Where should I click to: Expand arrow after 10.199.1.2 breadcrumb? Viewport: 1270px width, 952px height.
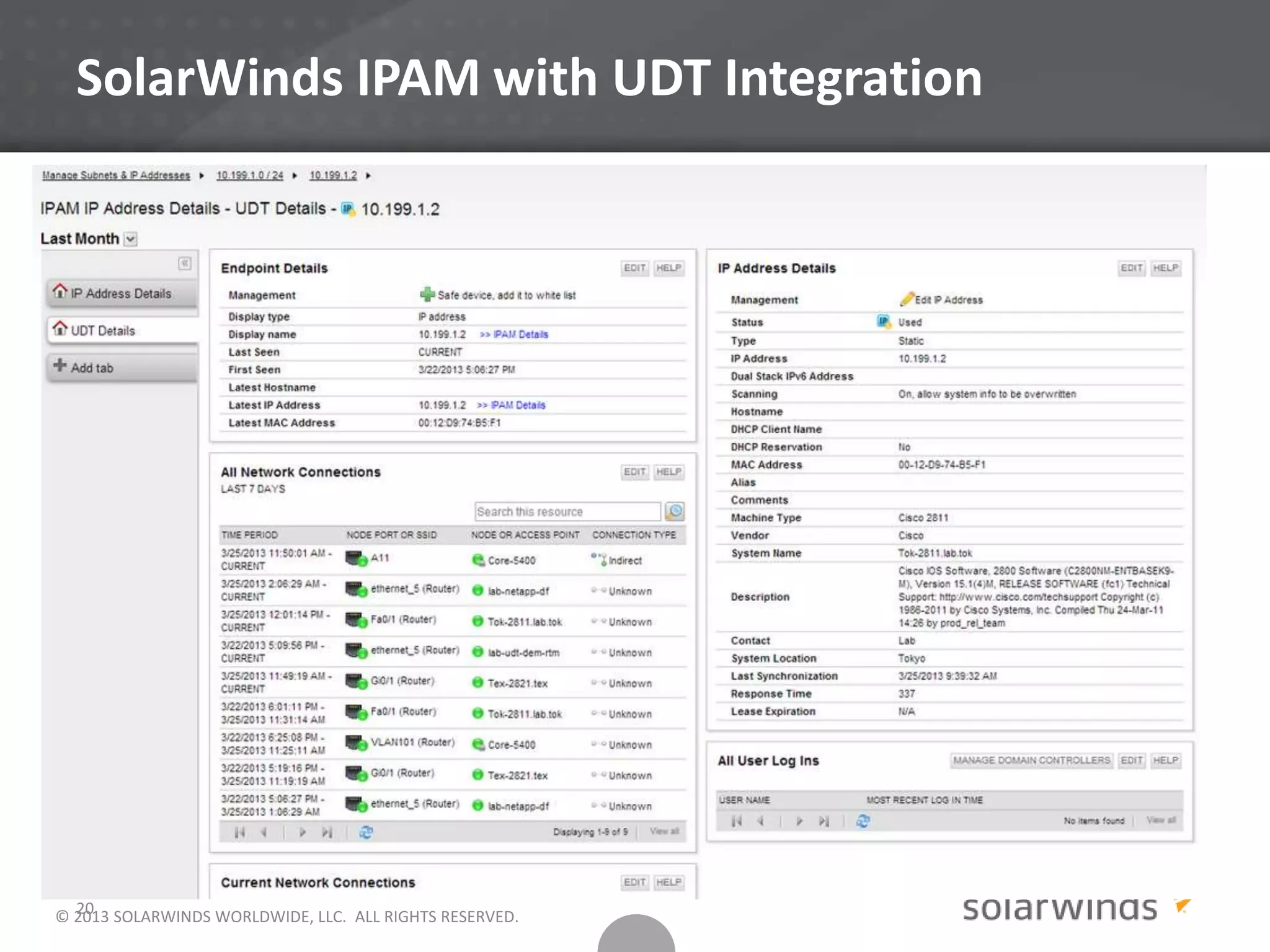pos(368,176)
